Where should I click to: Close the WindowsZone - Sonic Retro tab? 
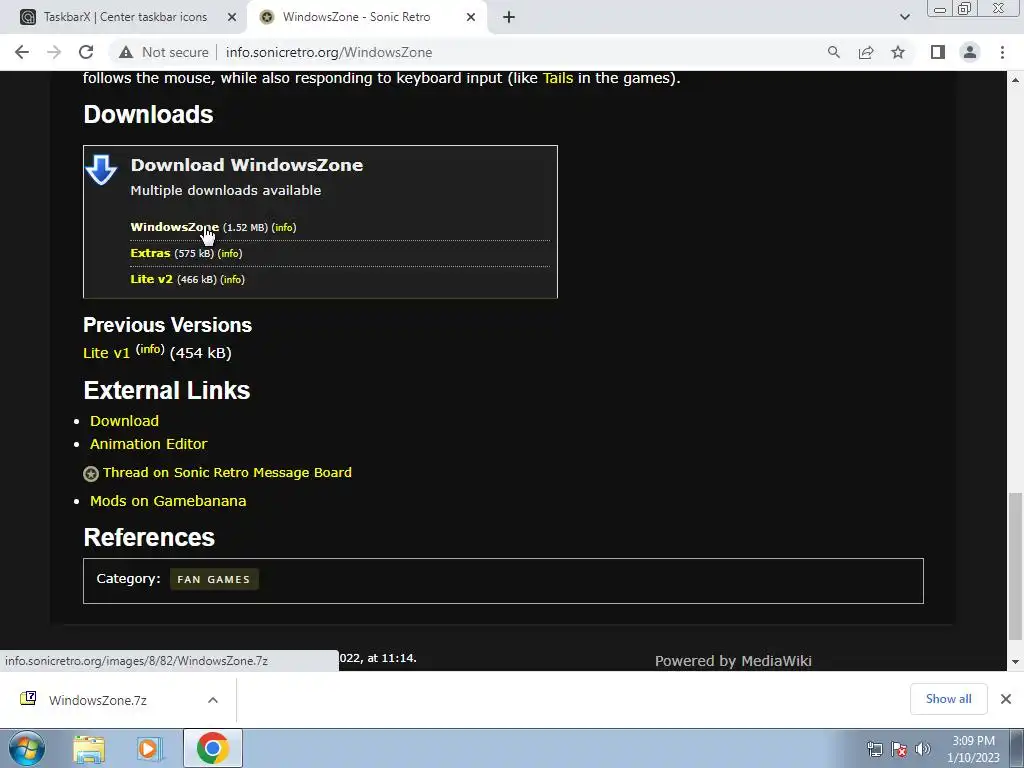tap(471, 18)
